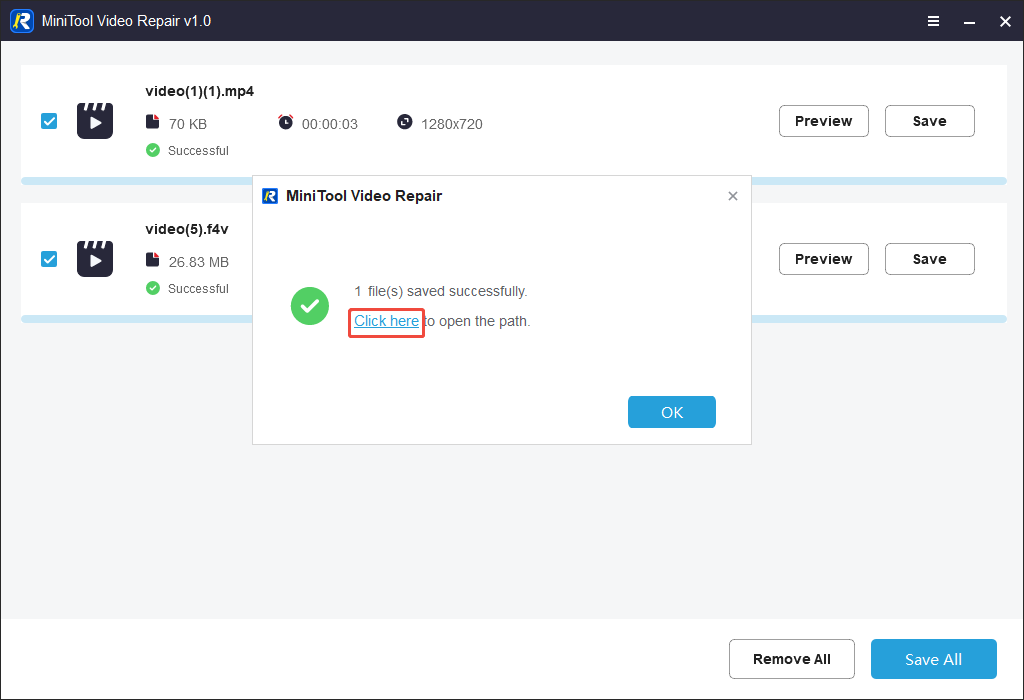Close the save confirmation dialog
This screenshot has width=1024, height=700.
[x=733, y=195]
